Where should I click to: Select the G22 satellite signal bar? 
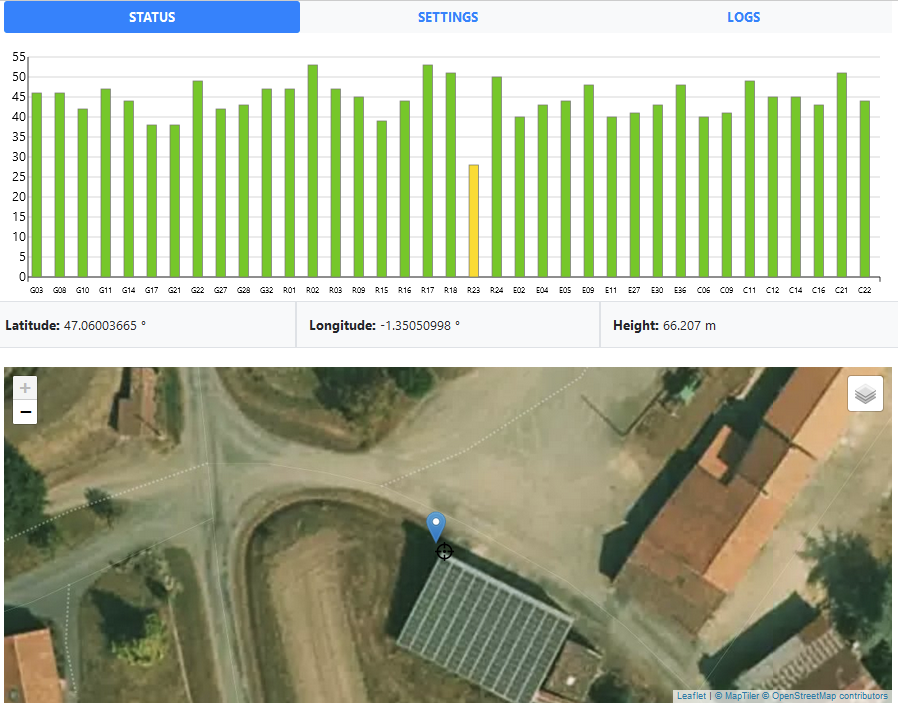point(198,179)
